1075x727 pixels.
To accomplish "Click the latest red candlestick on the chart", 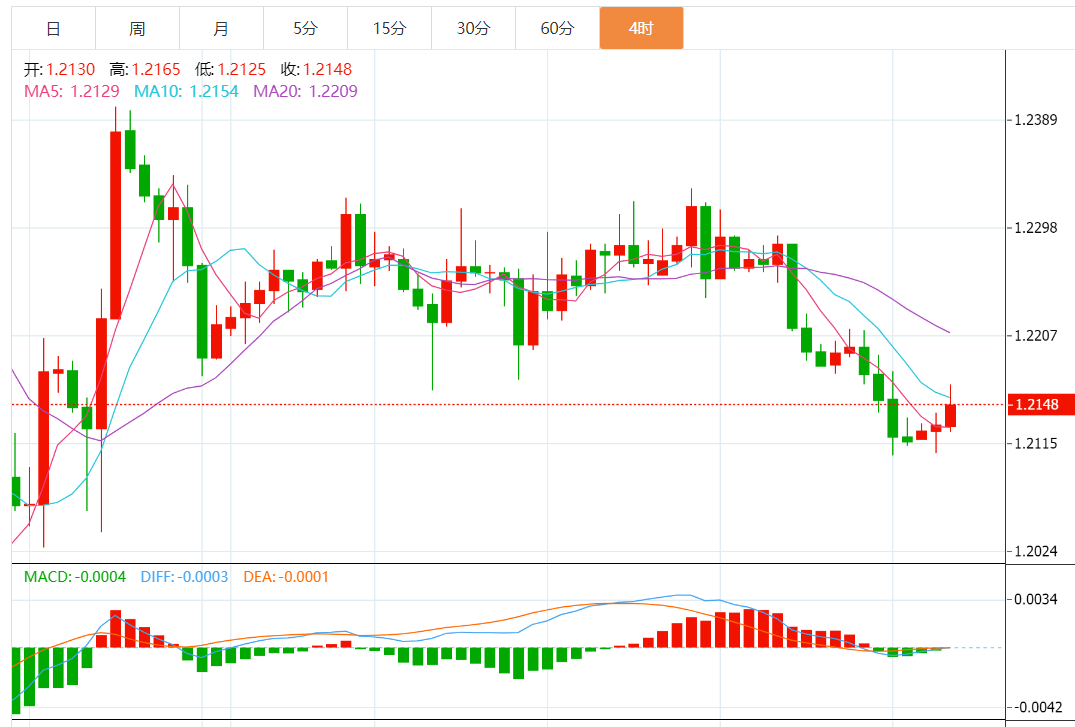I will (950, 416).
